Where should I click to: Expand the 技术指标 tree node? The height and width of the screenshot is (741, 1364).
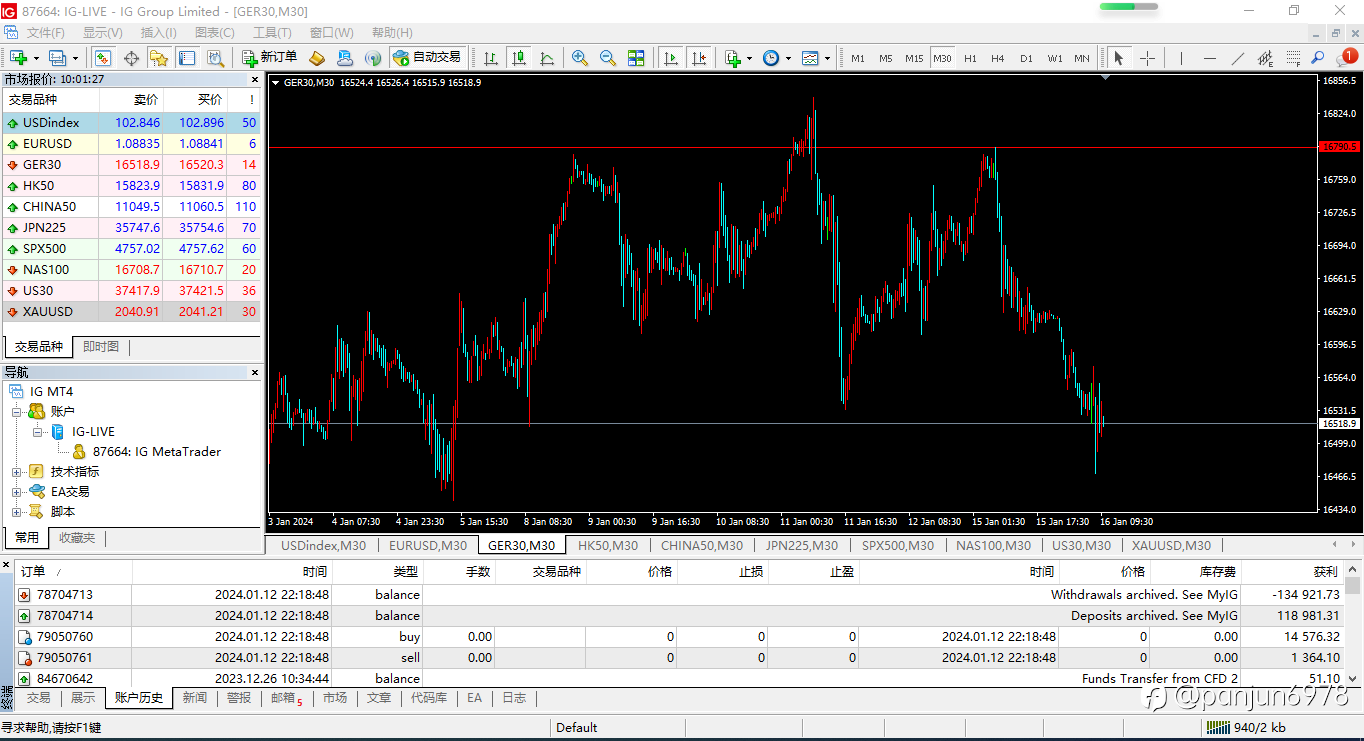point(17,471)
